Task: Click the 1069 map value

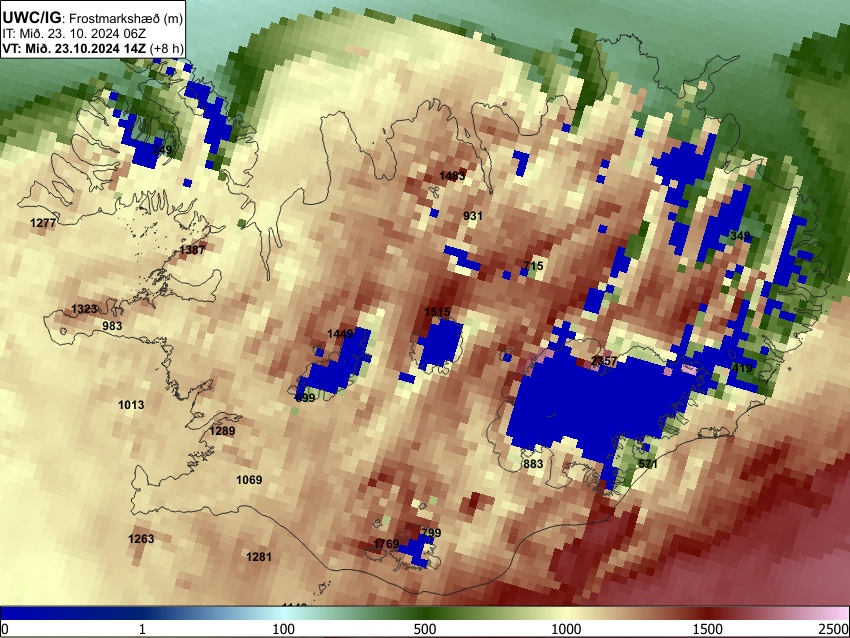Action: (249, 480)
